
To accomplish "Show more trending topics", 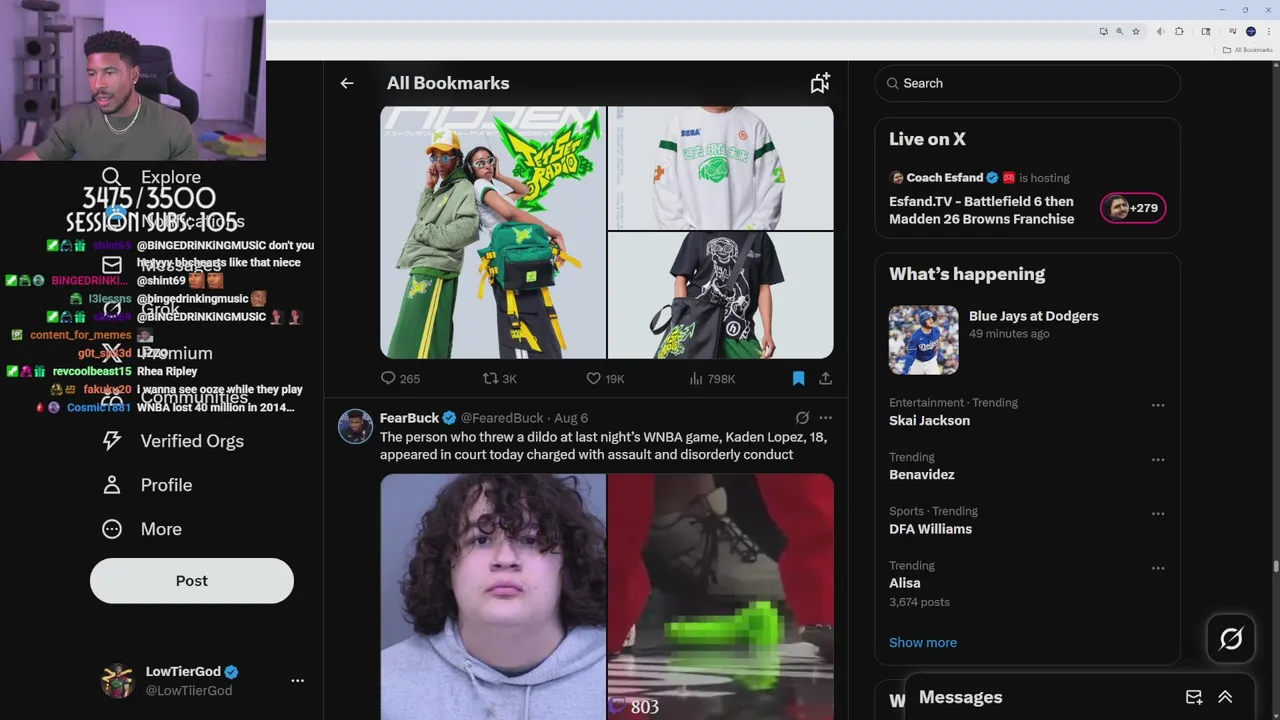I will 922,643.
